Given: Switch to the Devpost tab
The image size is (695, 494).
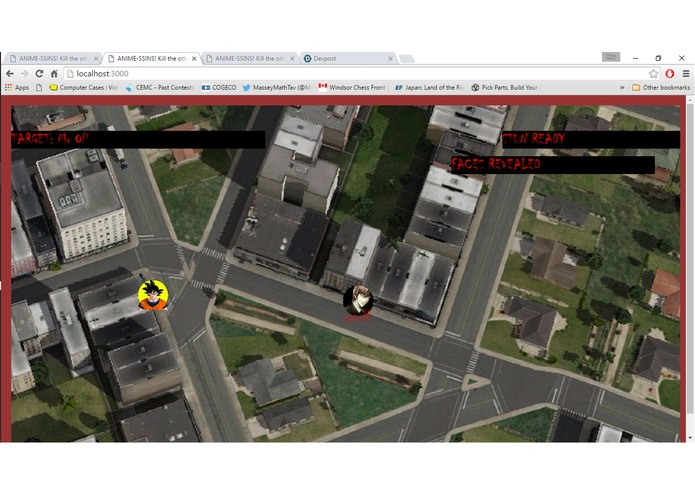Looking at the screenshot, I should [348, 58].
